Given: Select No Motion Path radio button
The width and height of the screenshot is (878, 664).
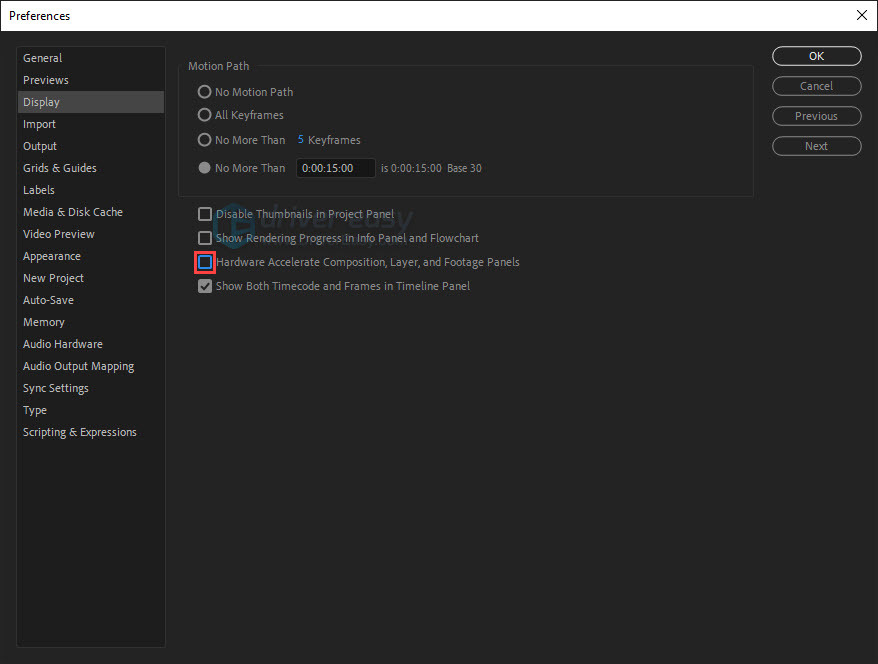Looking at the screenshot, I should 205,92.
